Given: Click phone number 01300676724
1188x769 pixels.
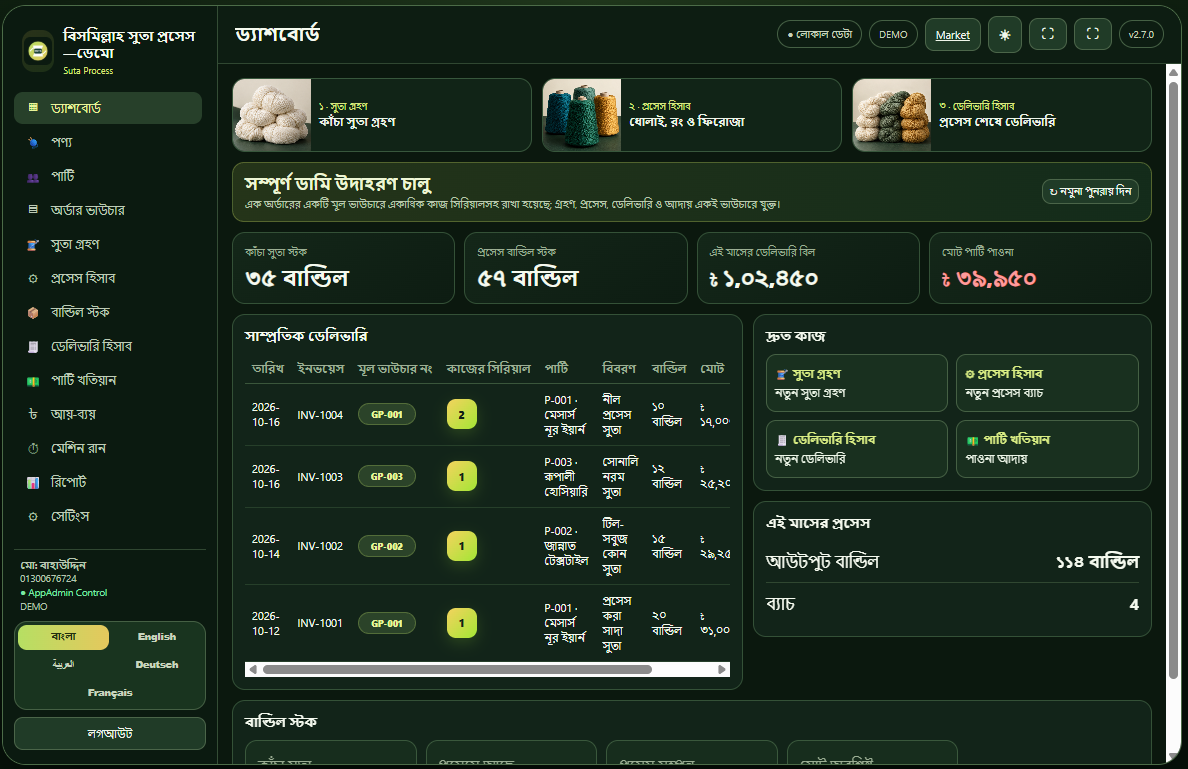Looking at the screenshot, I should (x=48, y=579).
